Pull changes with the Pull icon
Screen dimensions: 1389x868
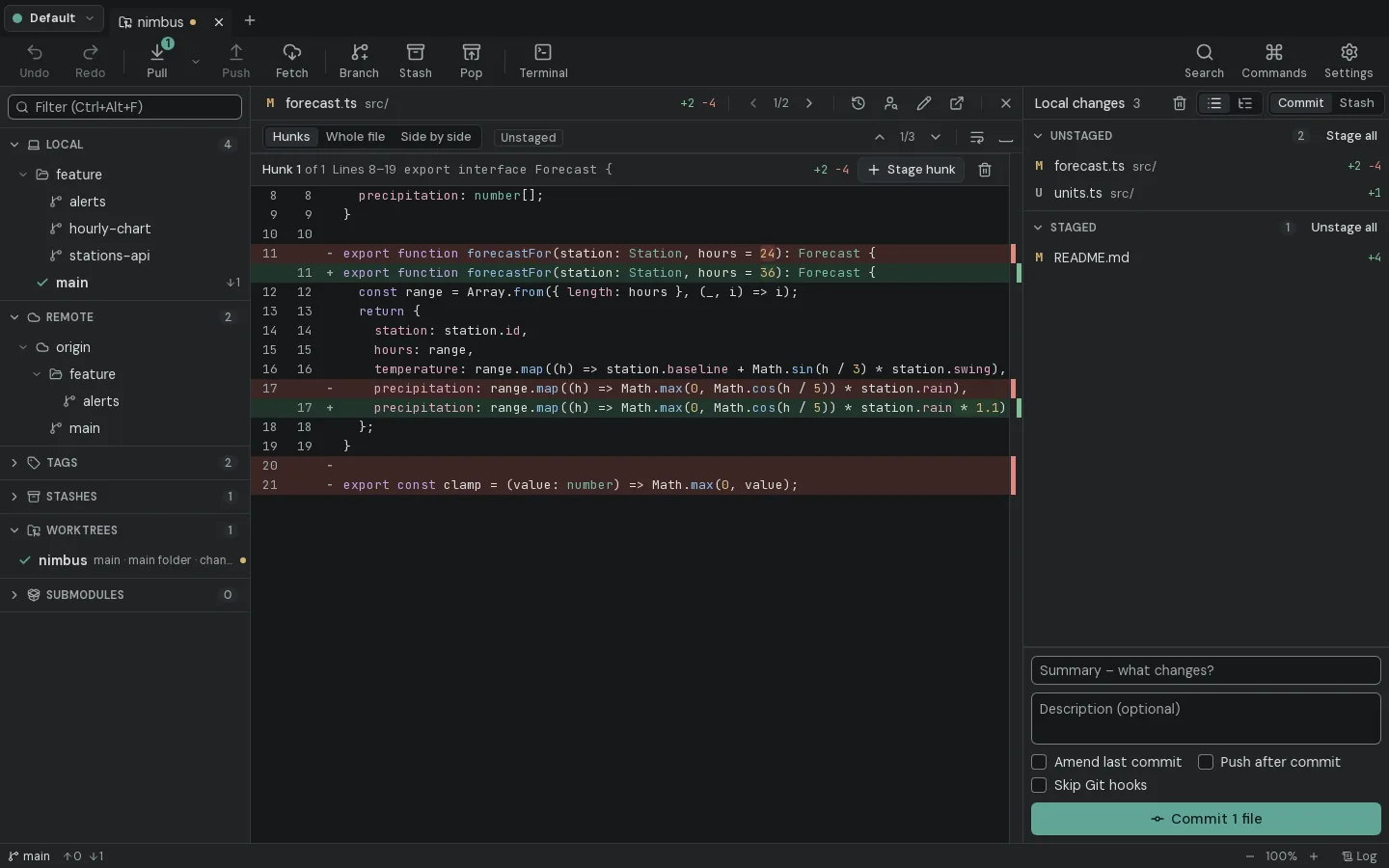pos(157,60)
